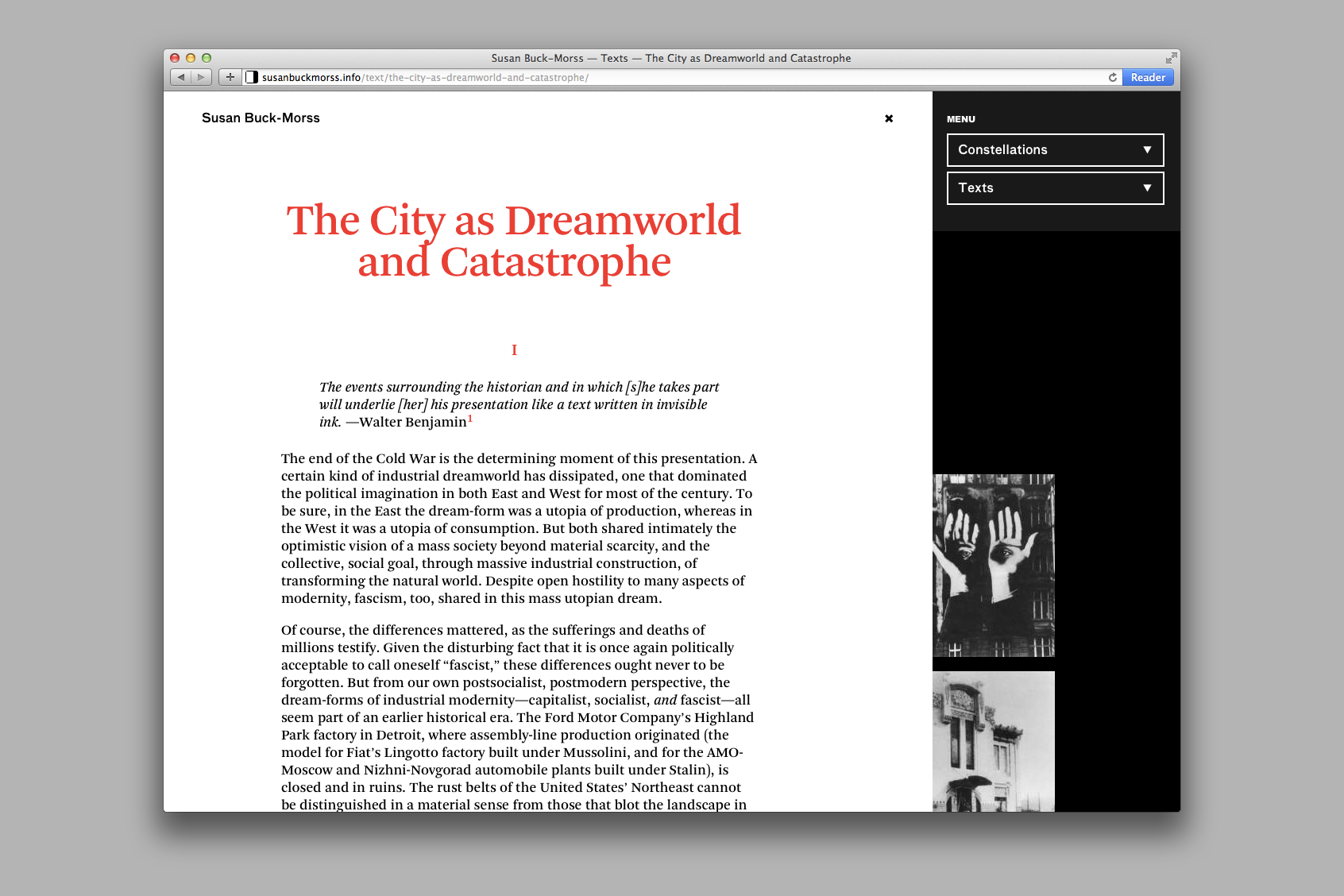The height and width of the screenshot is (896, 1344).
Task: Click the reload page icon
Action: click(x=1113, y=77)
